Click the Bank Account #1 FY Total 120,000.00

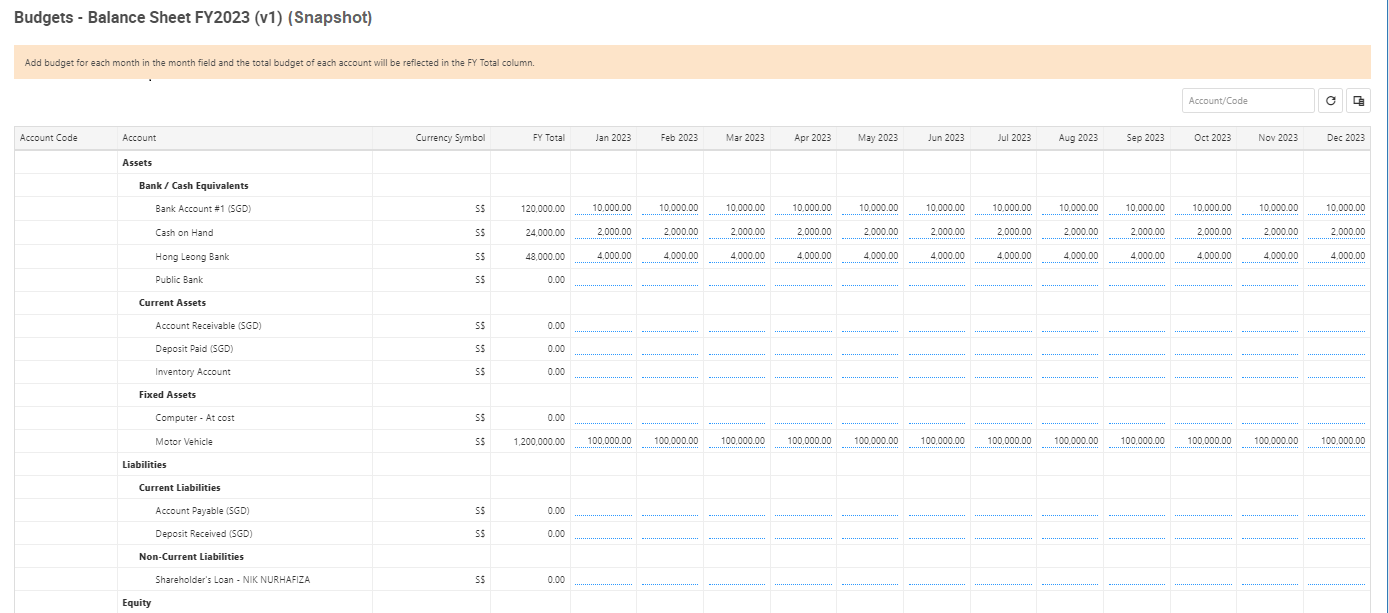tap(543, 209)
